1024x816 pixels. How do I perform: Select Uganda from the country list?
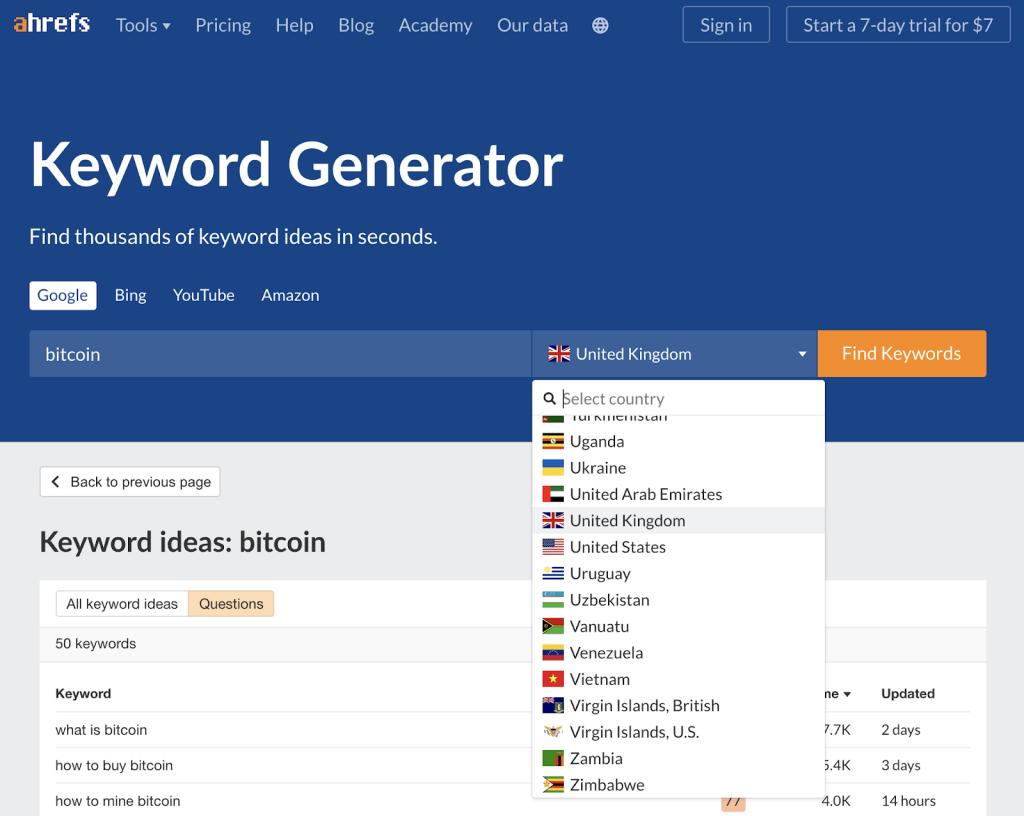click(596, 441)
